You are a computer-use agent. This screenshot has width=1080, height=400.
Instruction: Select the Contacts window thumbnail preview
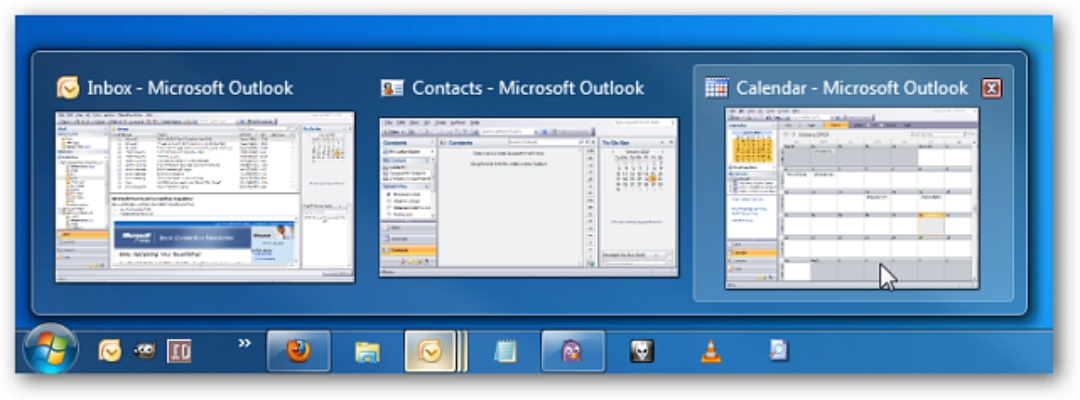point(528,197)
